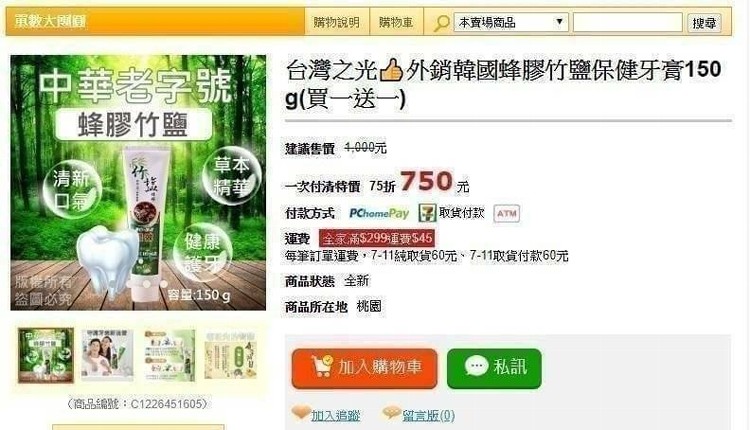Click the icon beside 留言版

point(391,413)
